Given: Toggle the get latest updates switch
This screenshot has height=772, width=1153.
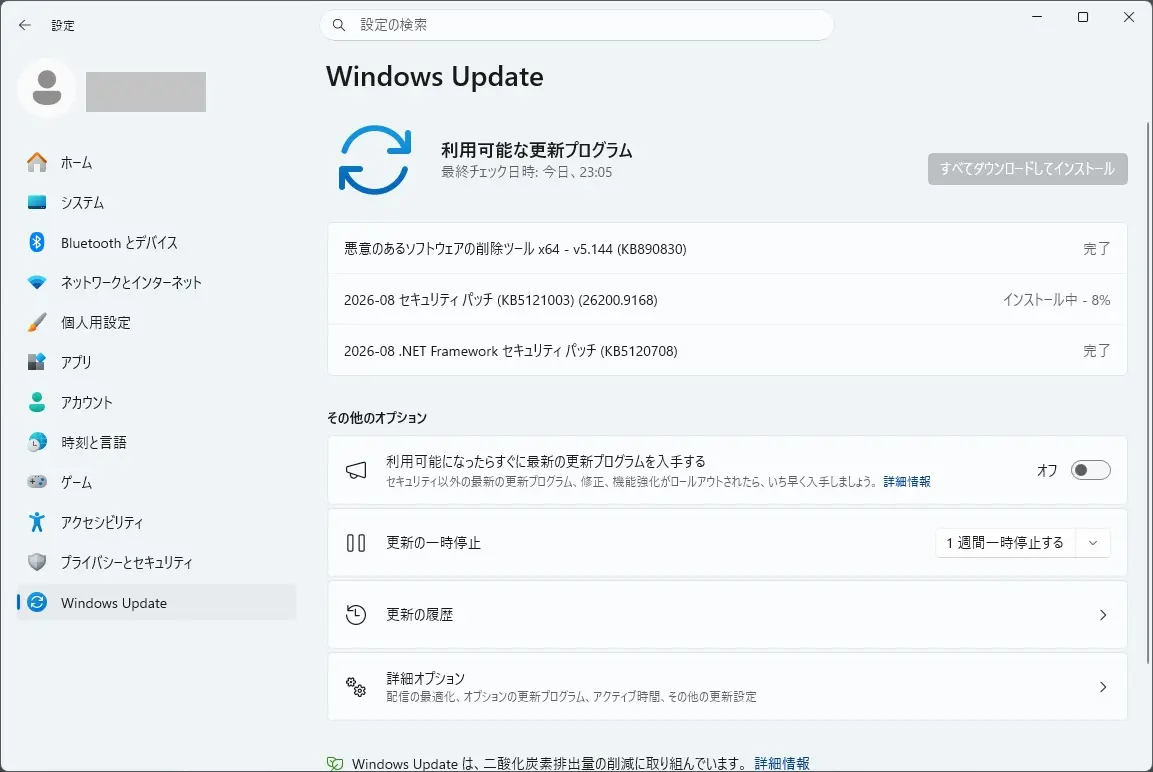Looking at the screenshot, I should click(x=1090, y=470).
